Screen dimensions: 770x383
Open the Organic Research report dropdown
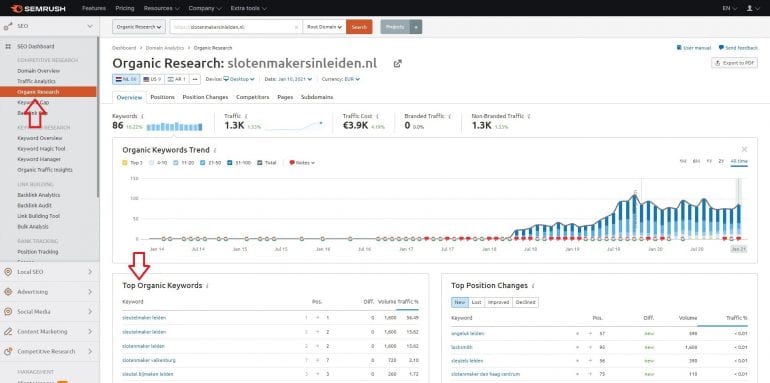(x=138, y=27)
